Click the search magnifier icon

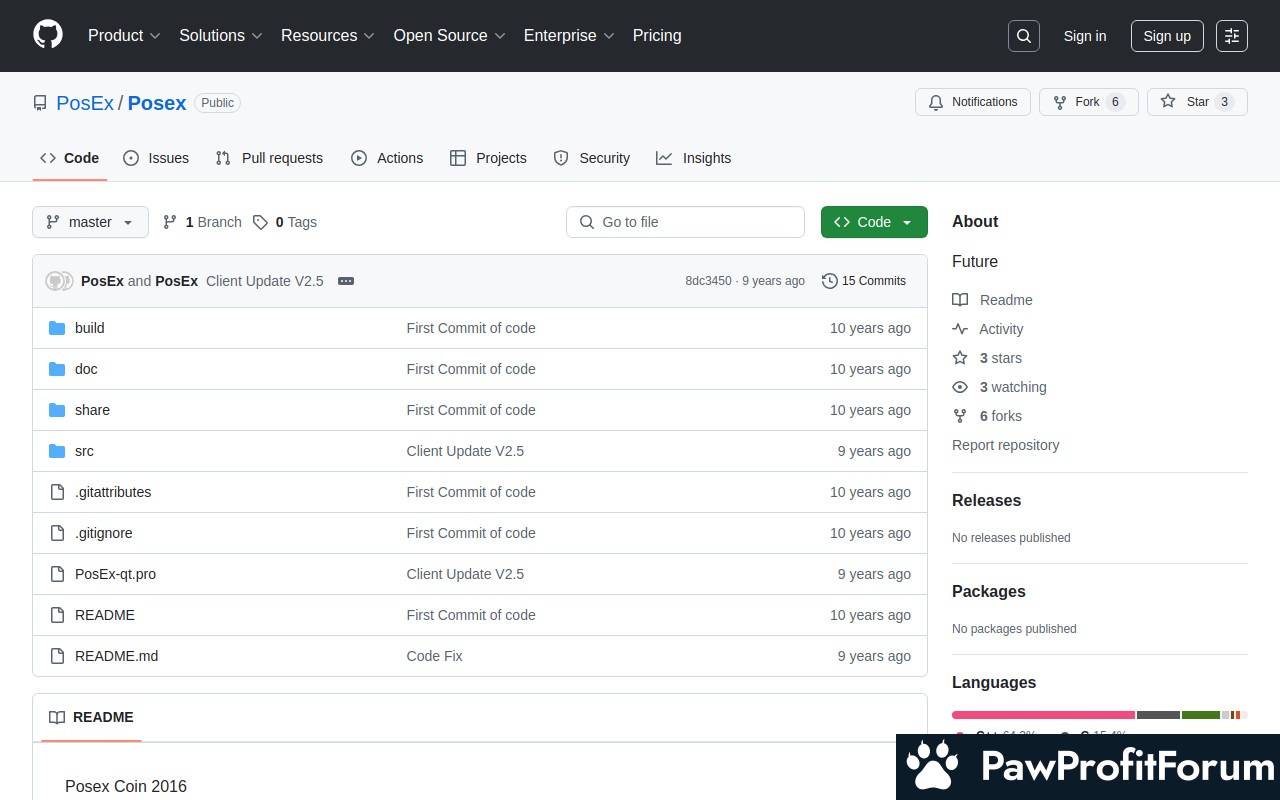[x=1023, y=36]
